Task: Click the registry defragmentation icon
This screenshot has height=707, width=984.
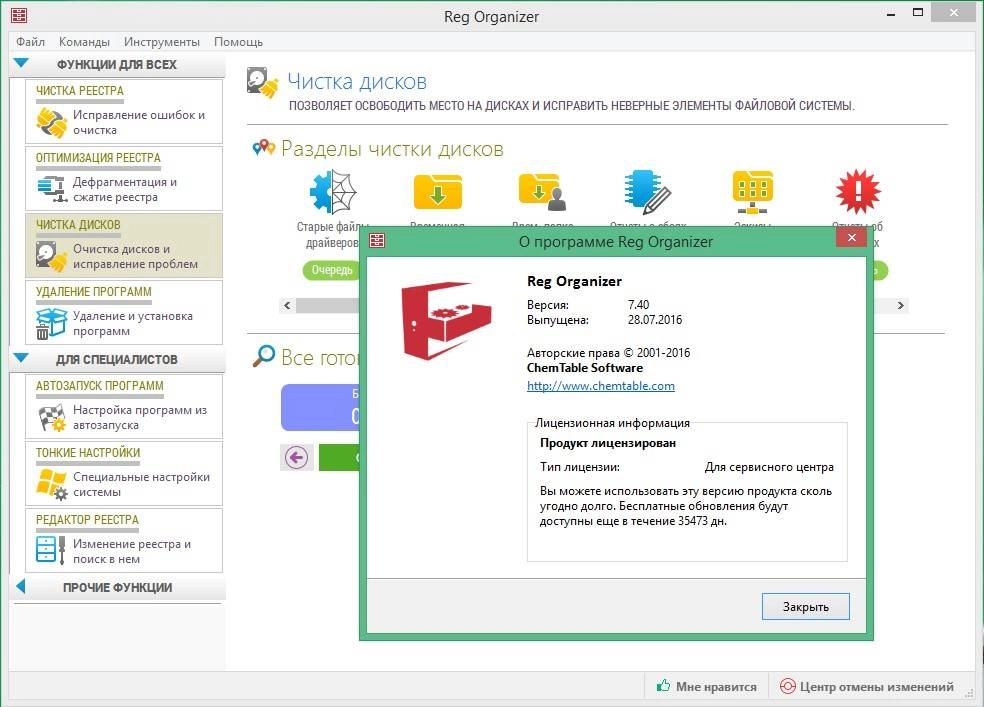Action: (x=52, y=189)
